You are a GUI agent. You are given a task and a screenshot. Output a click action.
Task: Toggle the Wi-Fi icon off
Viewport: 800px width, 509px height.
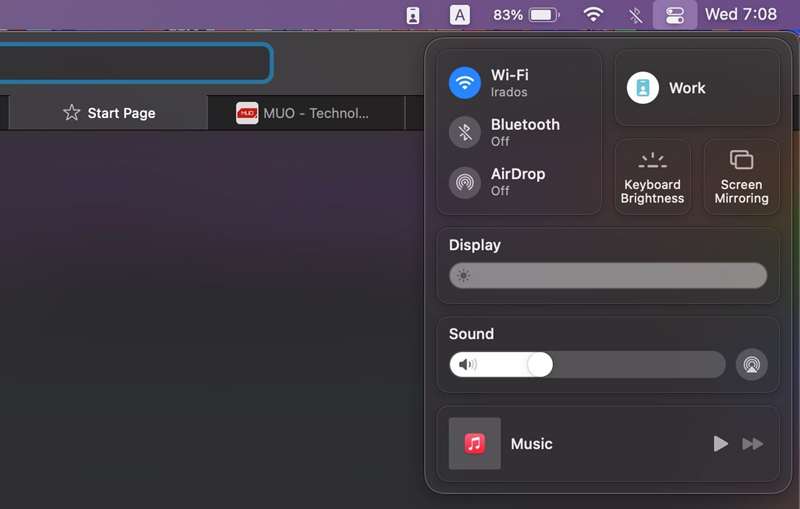[x=465, y=82]
